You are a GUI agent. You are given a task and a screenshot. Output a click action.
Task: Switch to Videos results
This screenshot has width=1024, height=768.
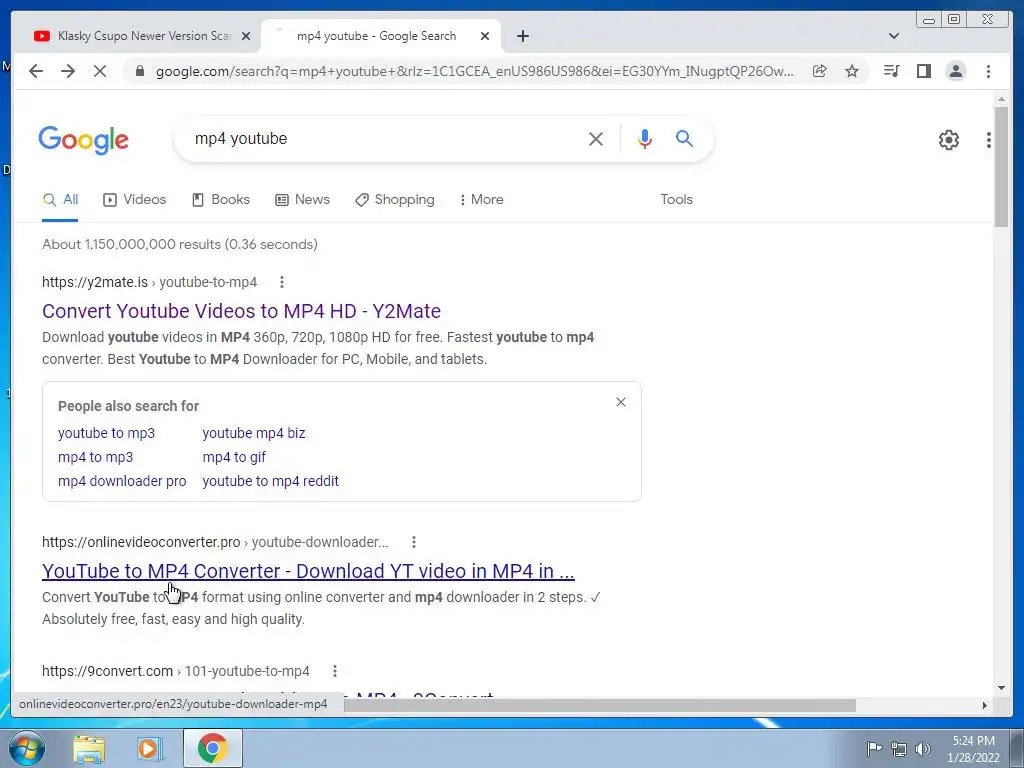[x=135, y=200]
